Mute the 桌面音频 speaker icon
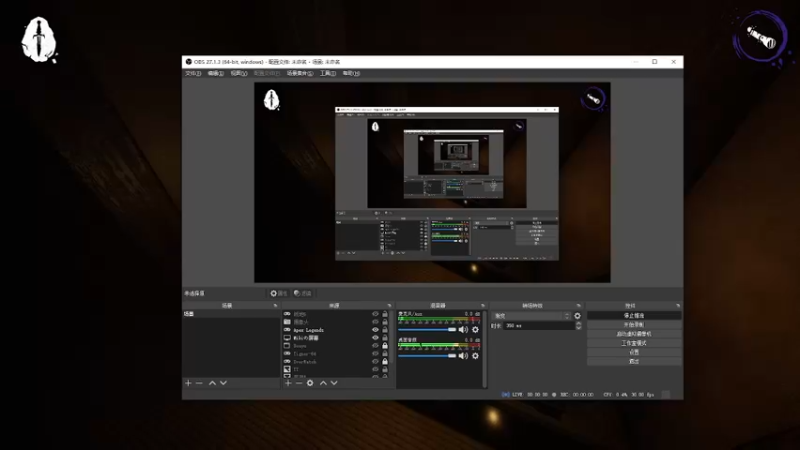Image resolution: width=800 pixels, height=450 pixels. (463, 356)
